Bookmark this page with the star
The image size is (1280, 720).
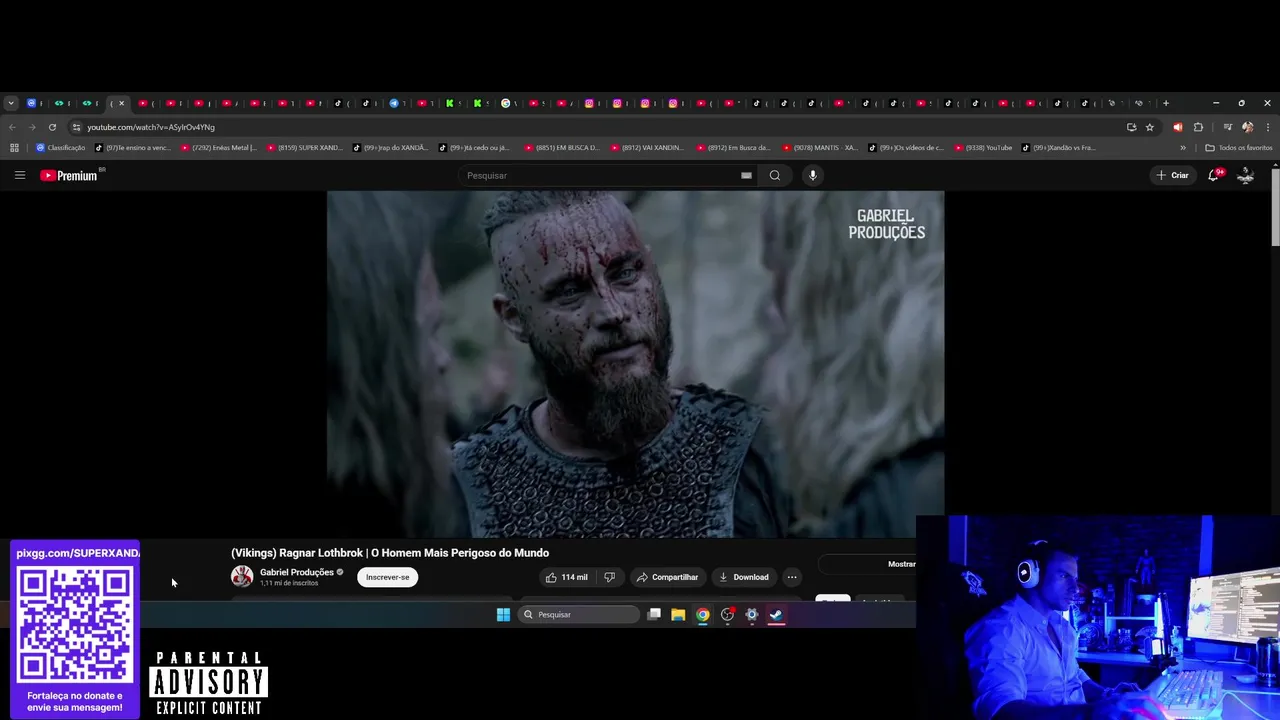click(1150, 127)
